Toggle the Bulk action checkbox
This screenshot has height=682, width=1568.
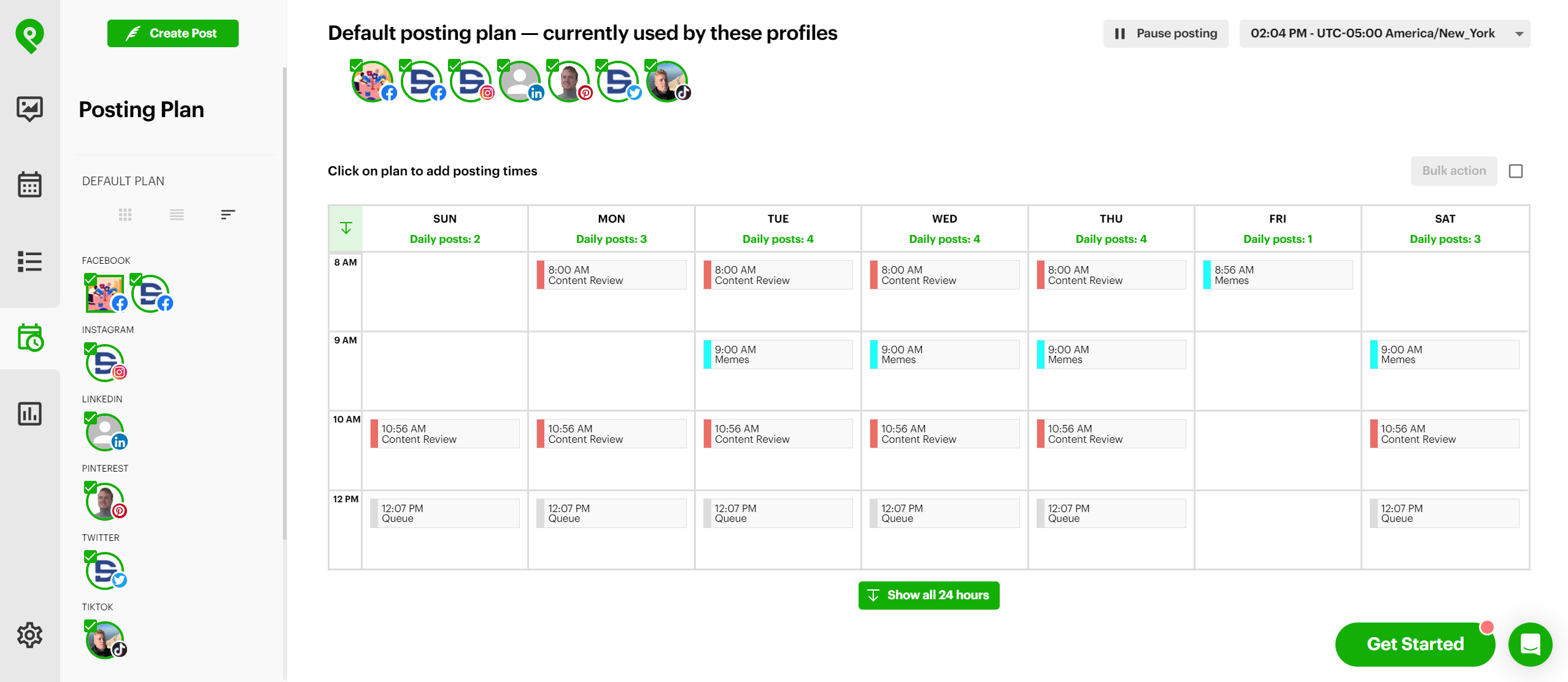(x=1516, y=171)
